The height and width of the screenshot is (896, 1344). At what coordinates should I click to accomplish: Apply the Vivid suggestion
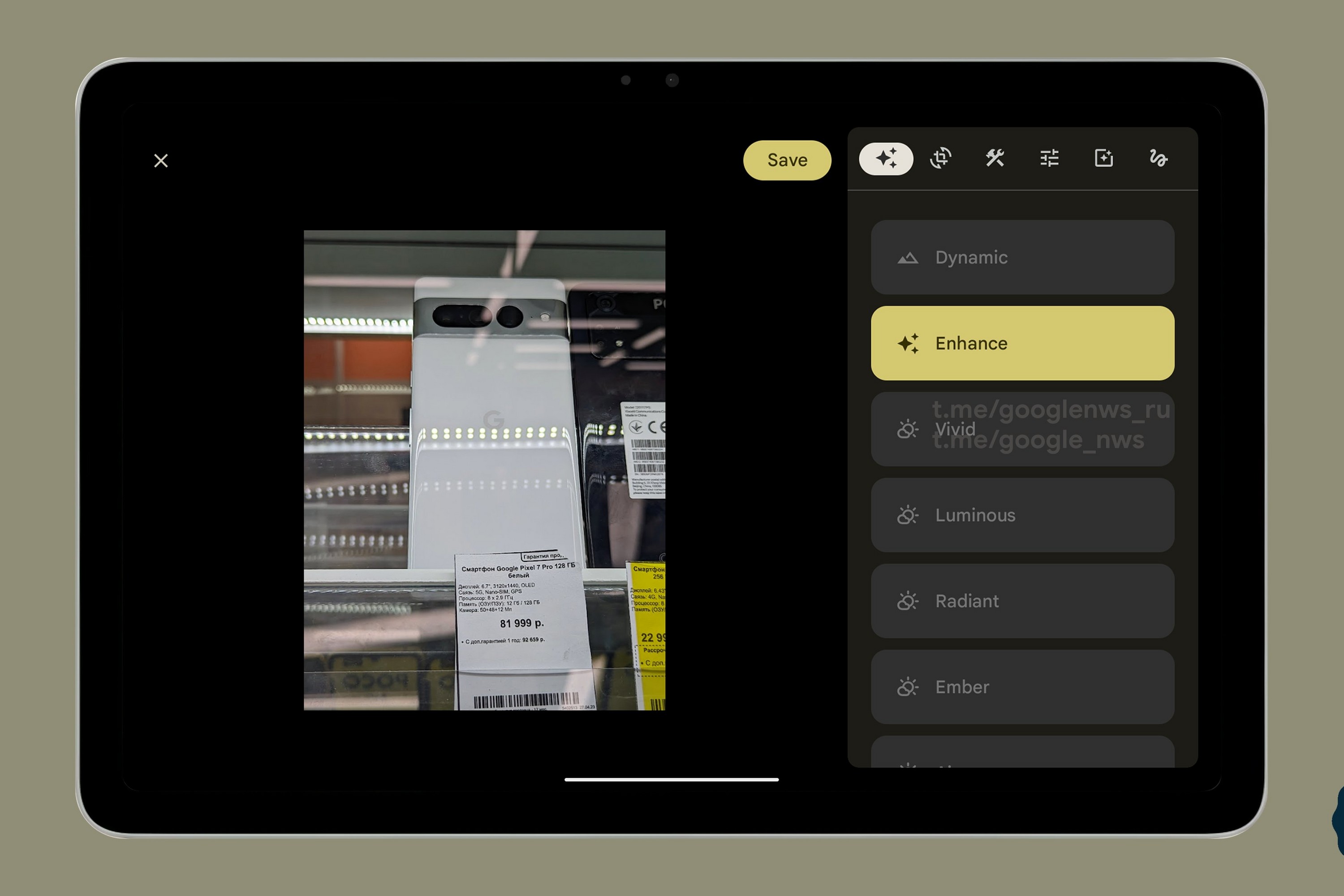(1022, 429)
